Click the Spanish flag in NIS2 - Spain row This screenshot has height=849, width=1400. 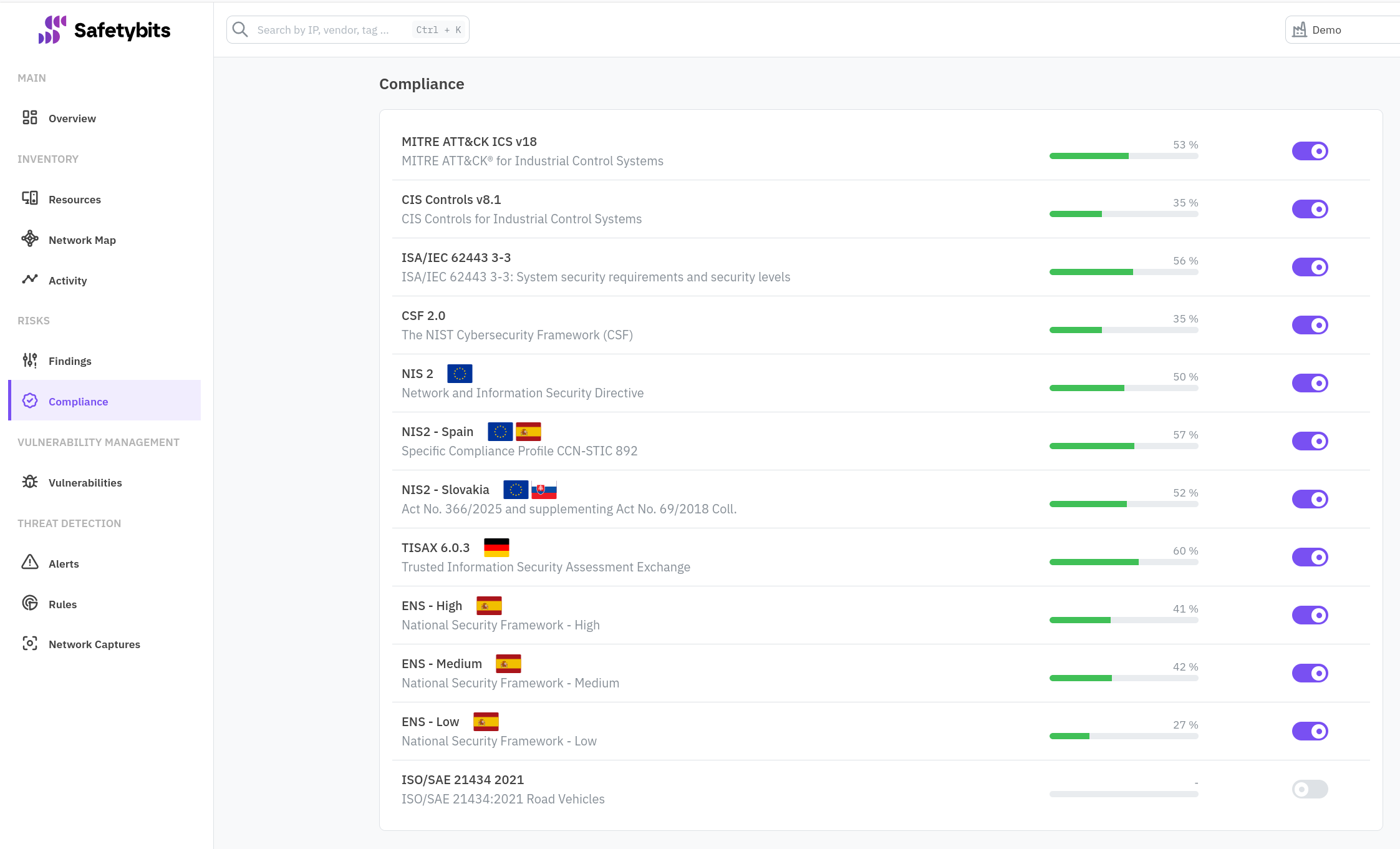pyautogui.click(x=529, y=432)
